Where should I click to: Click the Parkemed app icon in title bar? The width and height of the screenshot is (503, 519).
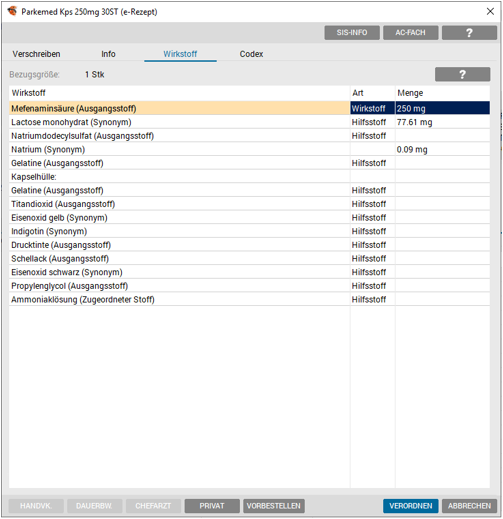(12, 11)
